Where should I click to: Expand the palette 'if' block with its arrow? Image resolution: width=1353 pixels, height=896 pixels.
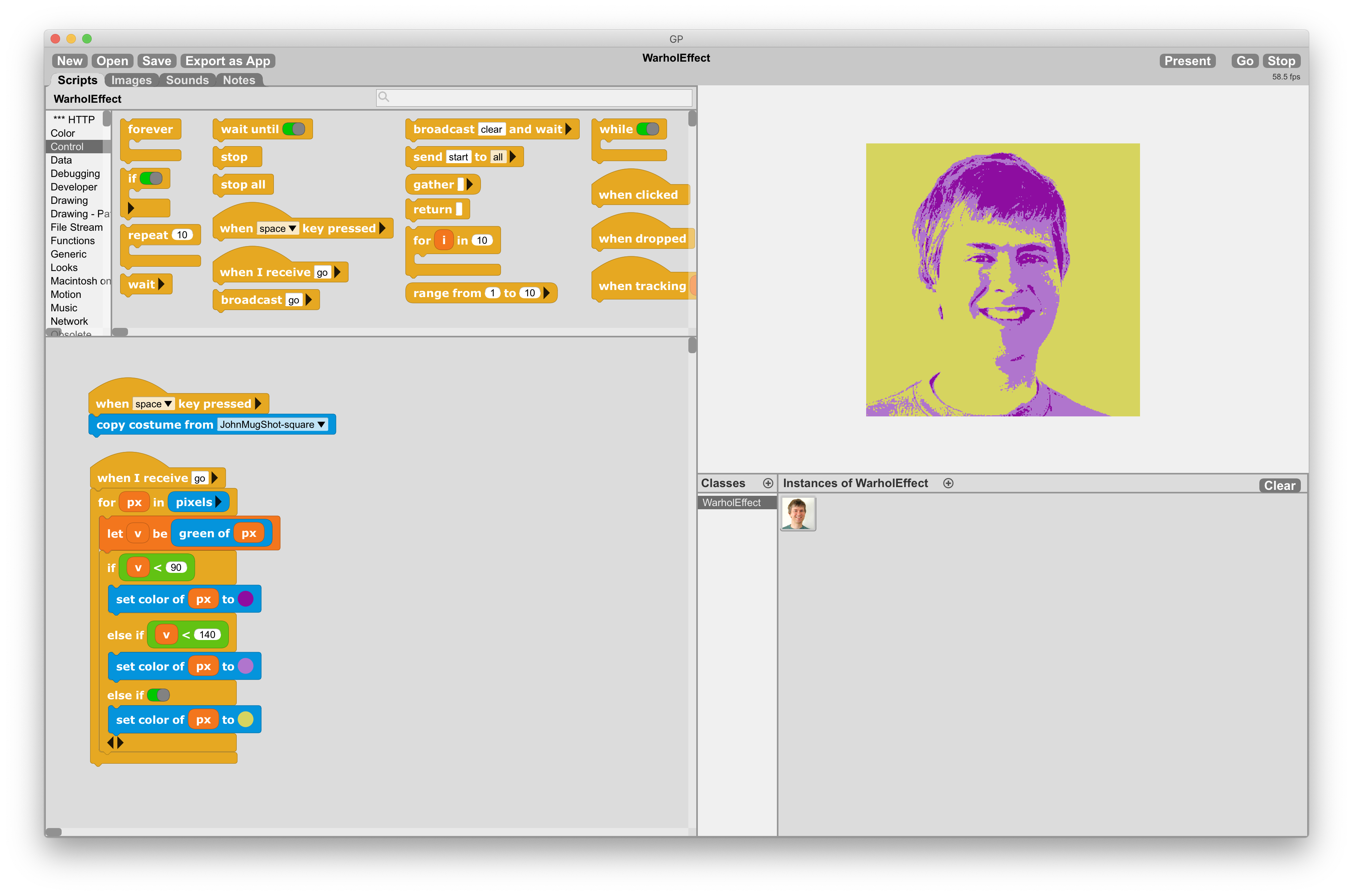(x=131, y=208)
